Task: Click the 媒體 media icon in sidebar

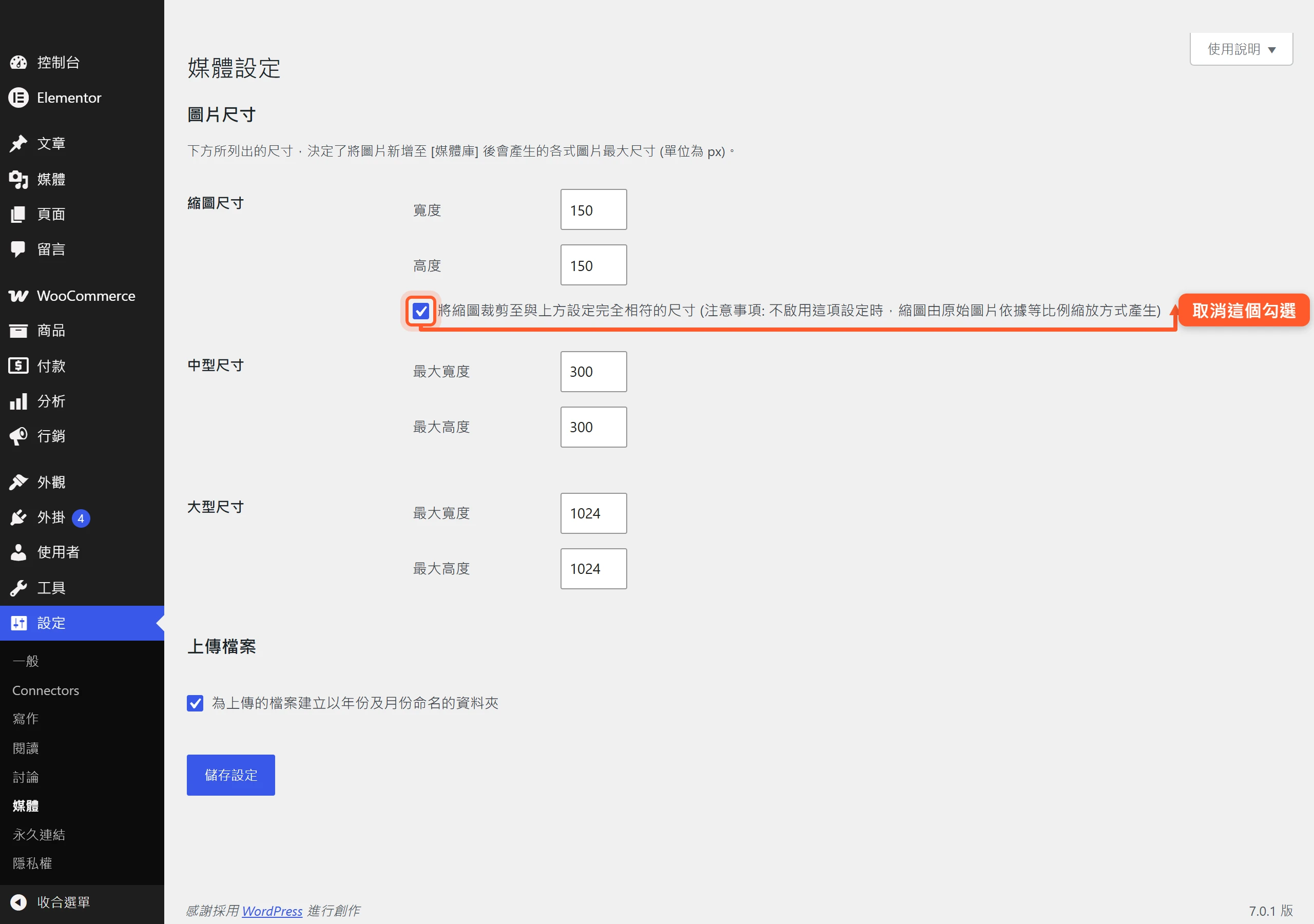Action: pos(18,179)
